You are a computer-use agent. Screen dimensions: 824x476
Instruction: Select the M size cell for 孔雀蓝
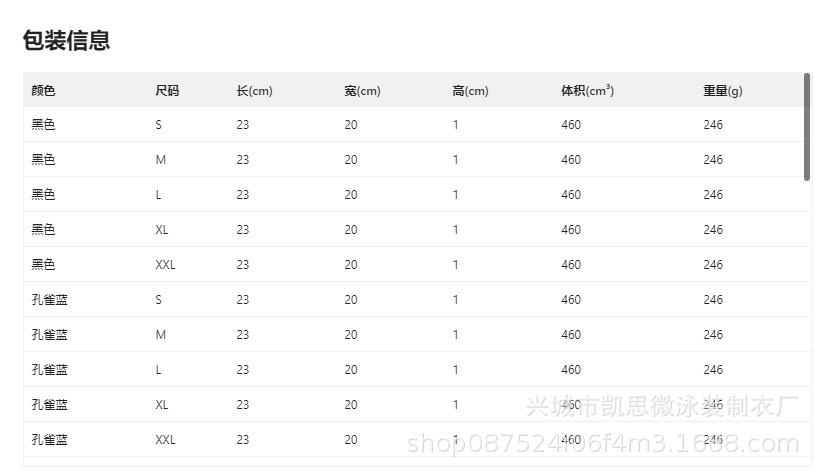pyautogui.click(x=160, y=335)
